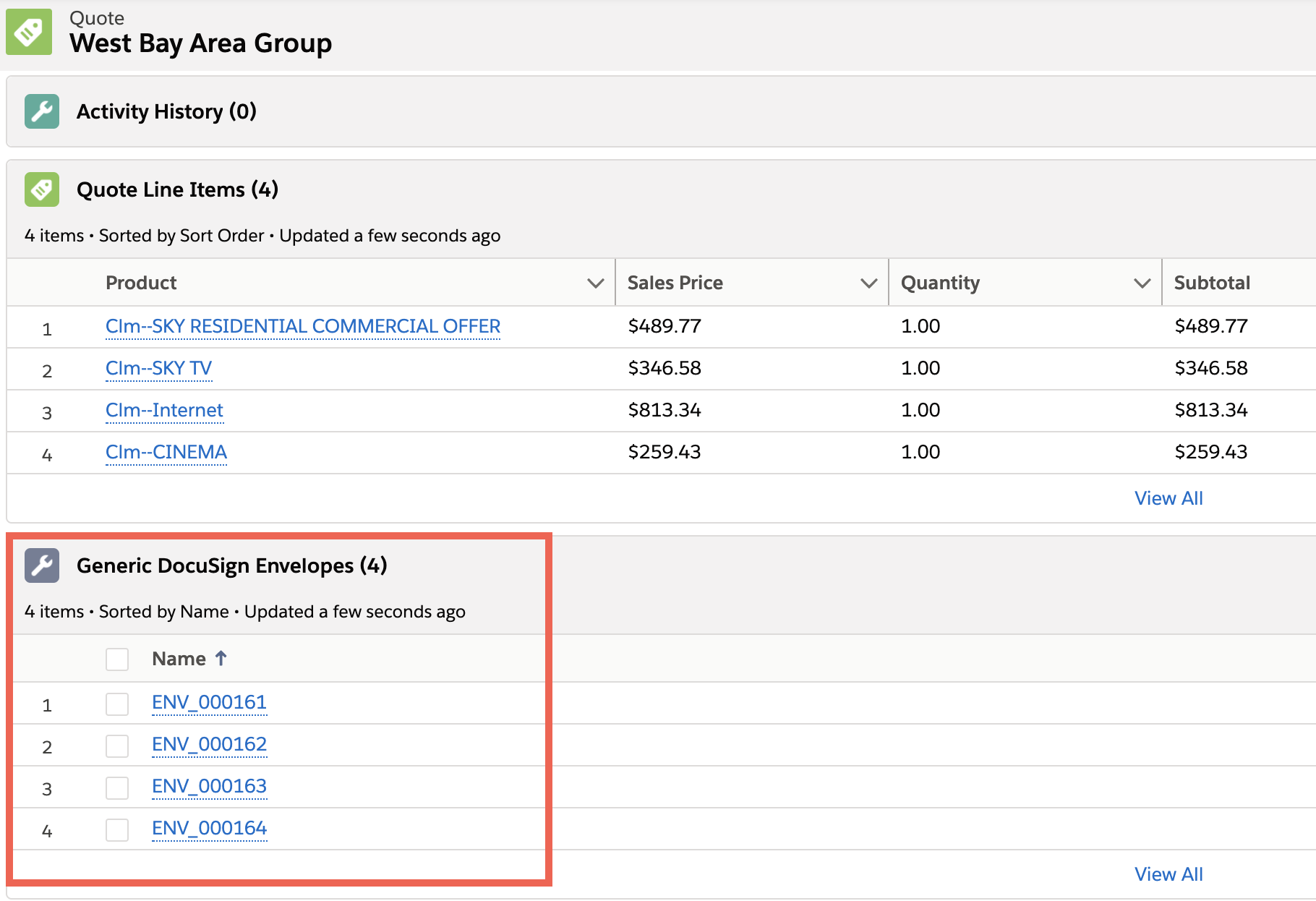Click quantity 1.00 in the Clm--CINEMA row
Viewport: 1316px width, 901px height.
920,452
